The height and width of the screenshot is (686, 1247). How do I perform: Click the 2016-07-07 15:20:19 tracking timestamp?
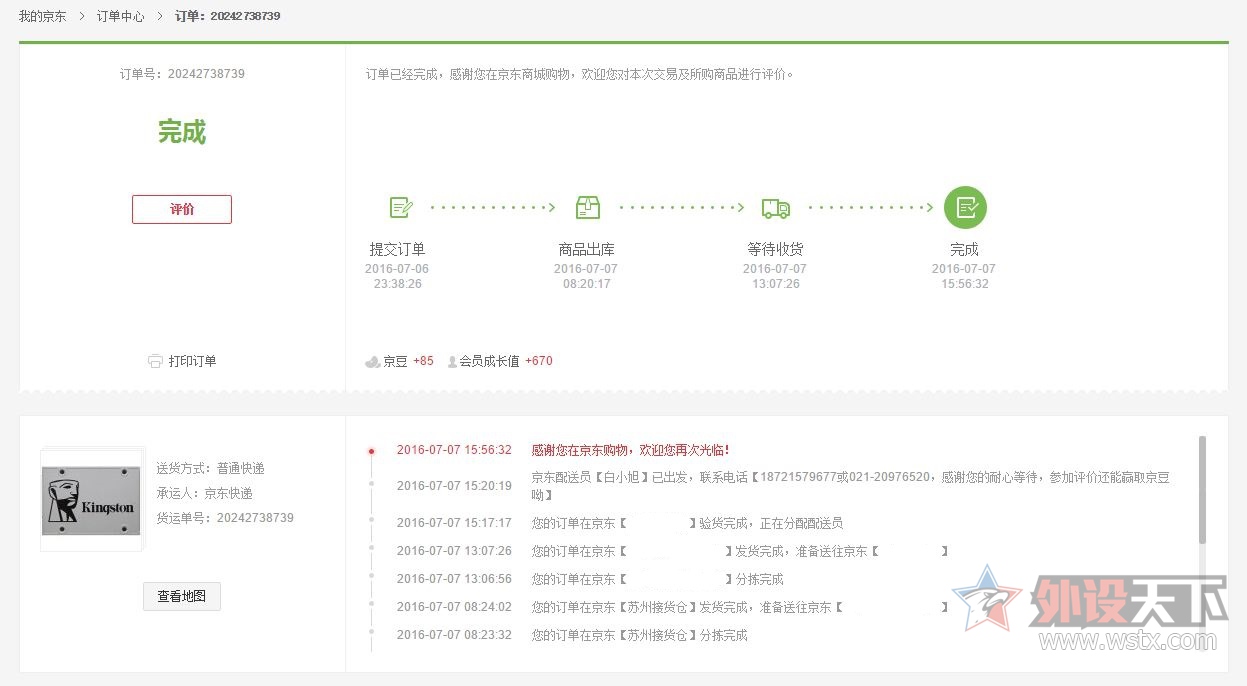[x=454, y=486]
